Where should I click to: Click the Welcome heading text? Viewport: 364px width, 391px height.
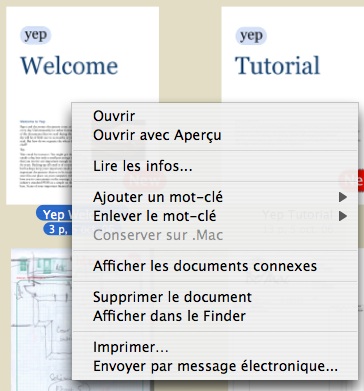70,65
